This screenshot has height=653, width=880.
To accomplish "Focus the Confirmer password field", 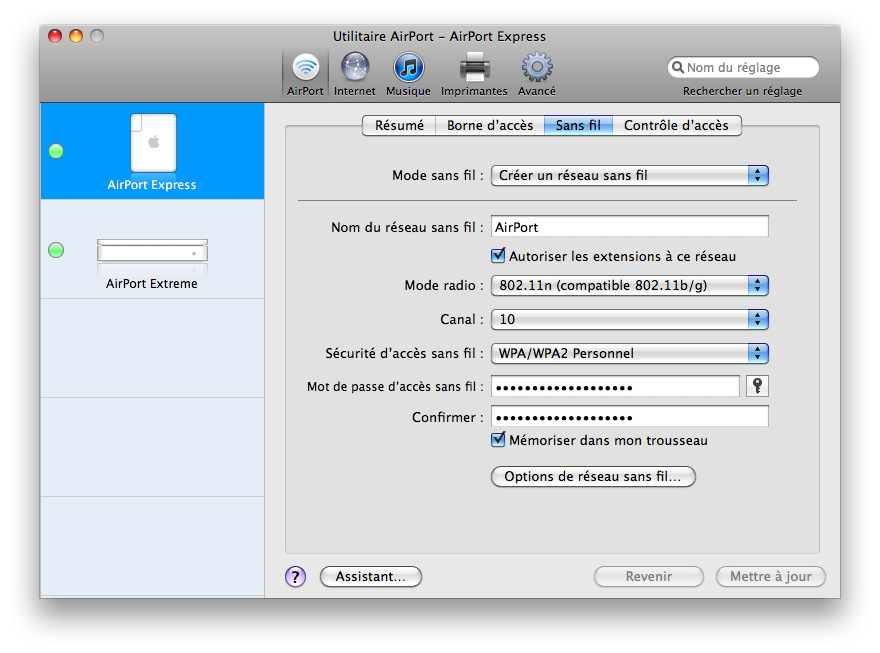I will pos(630,417).
